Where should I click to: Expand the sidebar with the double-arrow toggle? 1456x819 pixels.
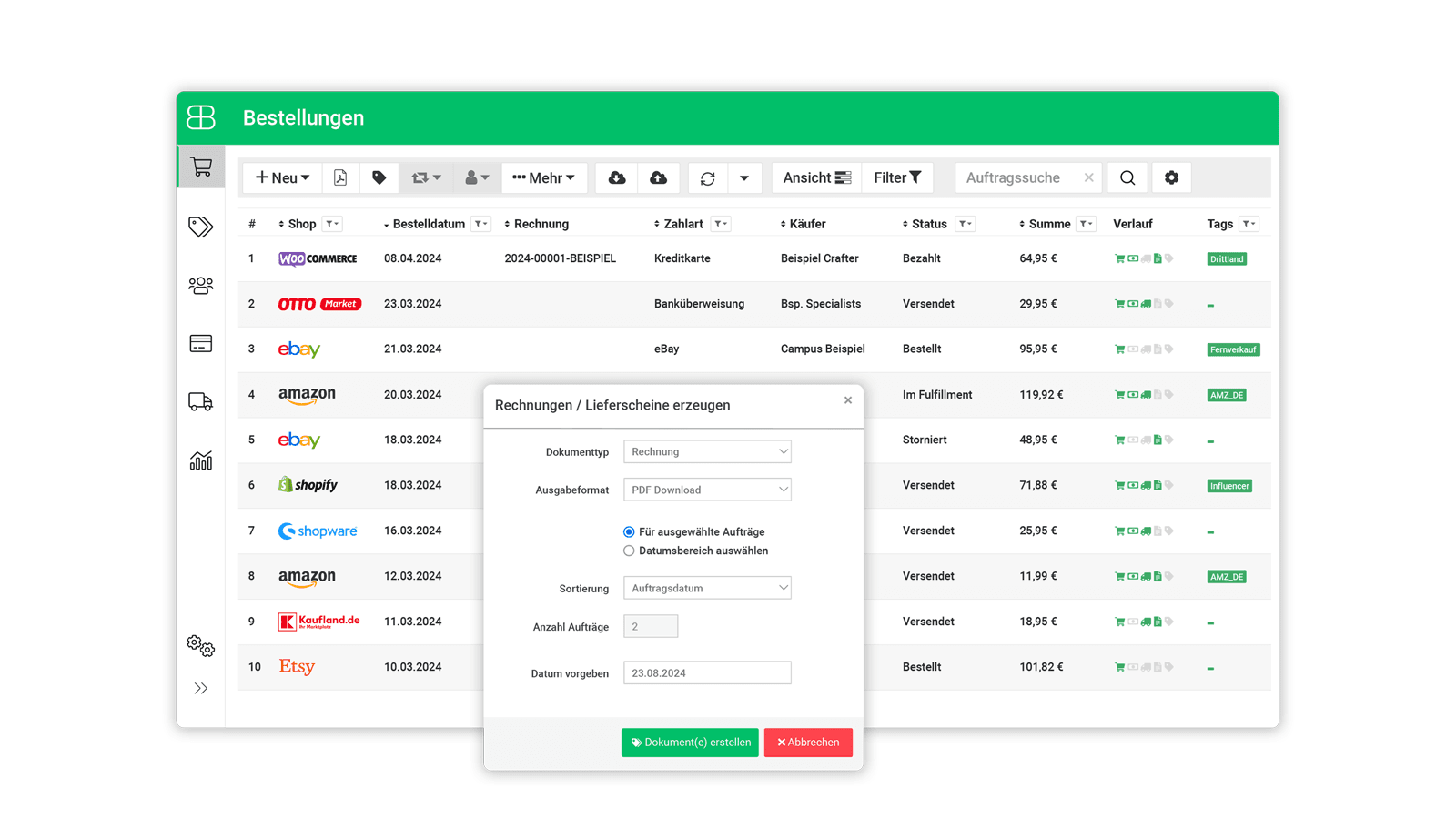click(x=200, y=688)
